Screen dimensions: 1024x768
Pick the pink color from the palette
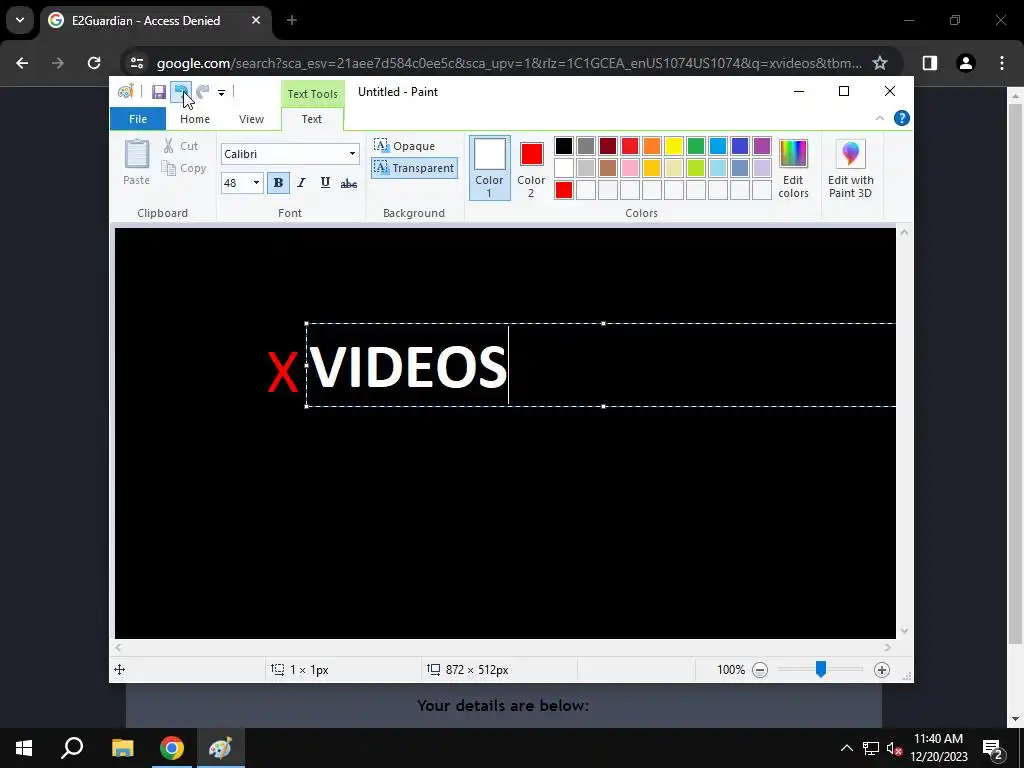pos(630,168)
